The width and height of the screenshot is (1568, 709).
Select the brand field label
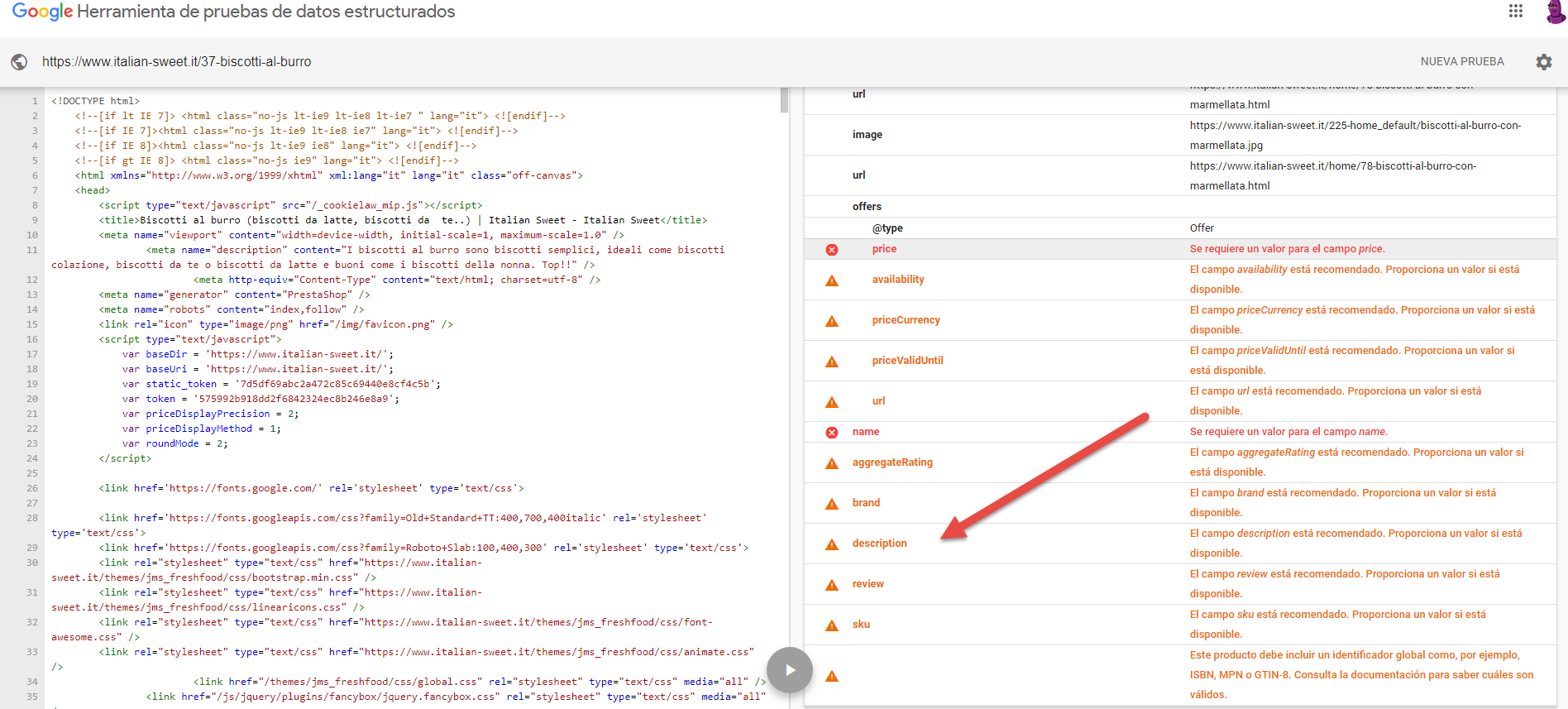[866, 503]
